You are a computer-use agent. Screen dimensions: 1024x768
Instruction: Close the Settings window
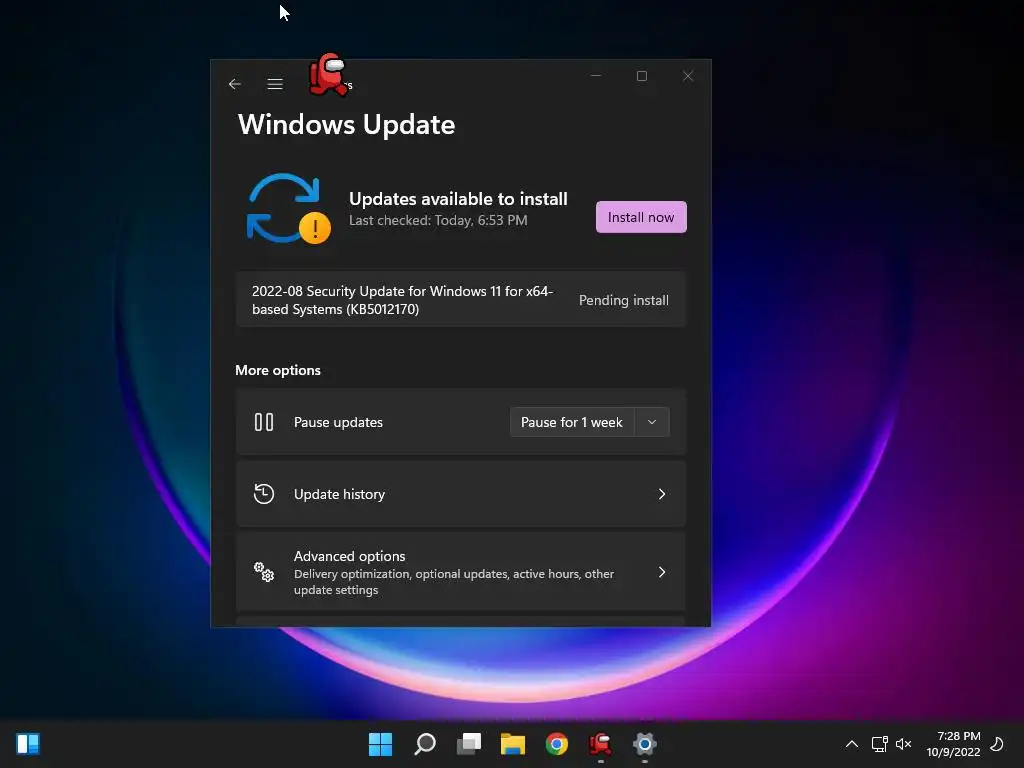click(x=688, y=76)
